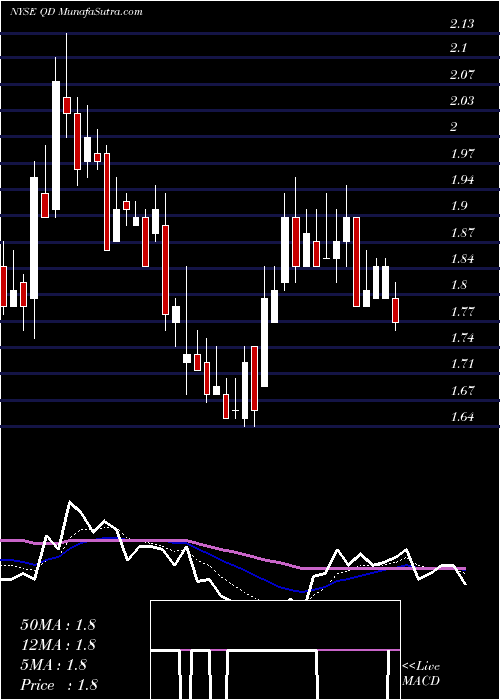Click the 1.8 price axis label
This screenshot has height=700, width=500.
click(x=458, y=285)
